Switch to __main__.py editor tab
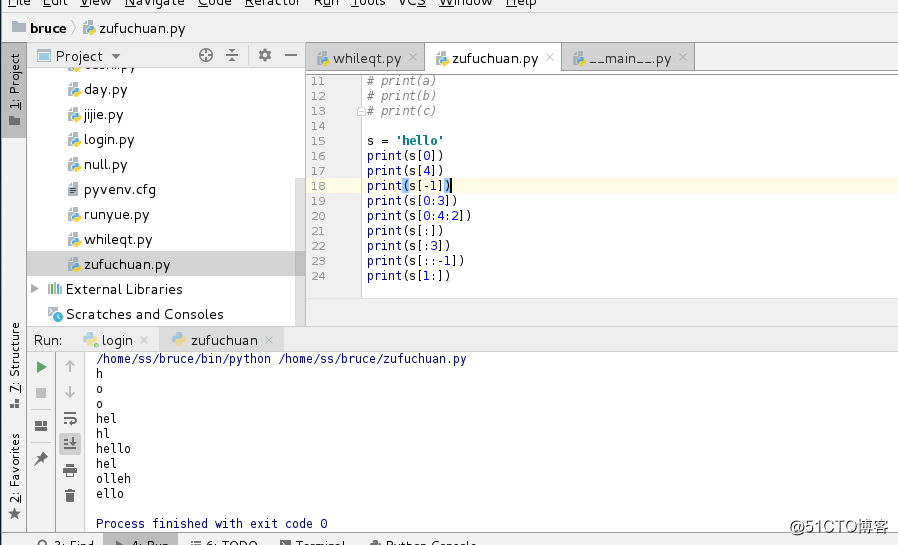898x545 pixels. click(630, 58)
